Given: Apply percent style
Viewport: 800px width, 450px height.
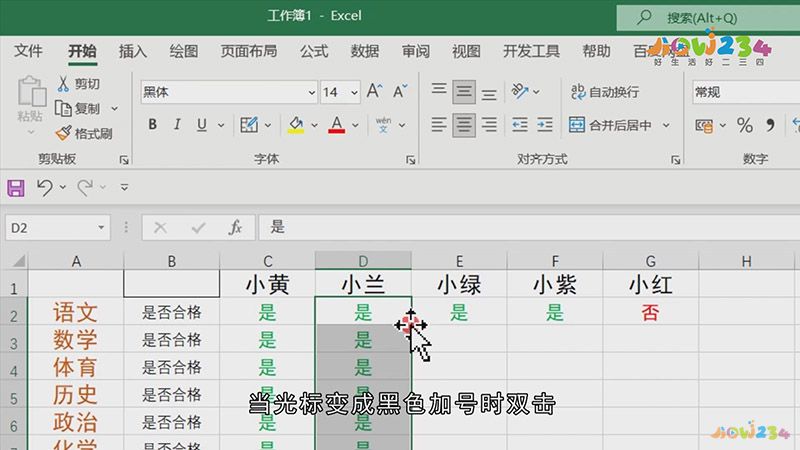Looking at the screenshot, I should pos(745,125).
